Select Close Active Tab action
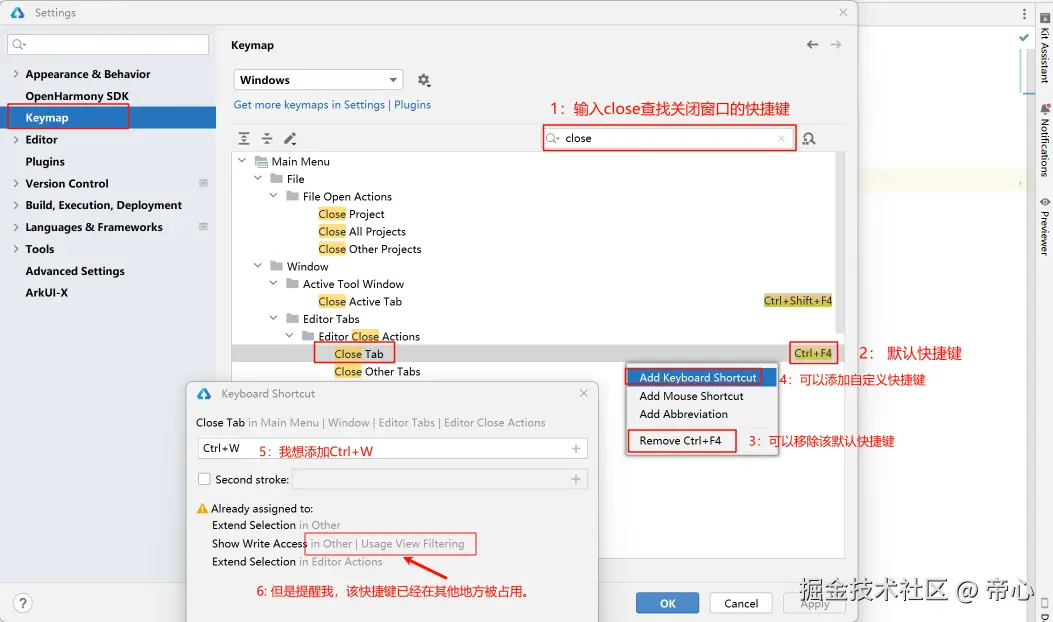Screen dimensions: 1053x622 (360, 301)
